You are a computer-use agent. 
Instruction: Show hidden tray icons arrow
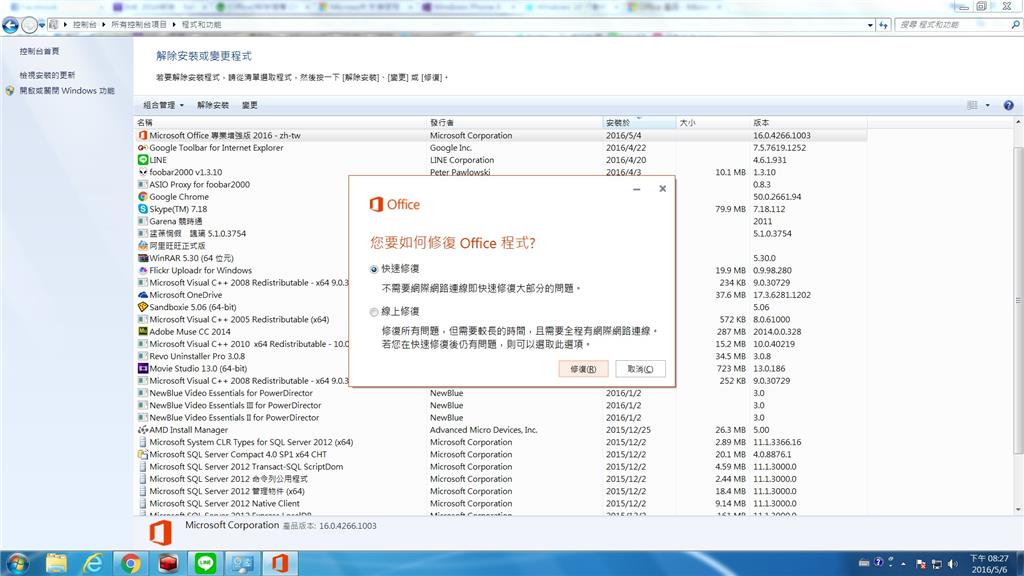(904, 564)
